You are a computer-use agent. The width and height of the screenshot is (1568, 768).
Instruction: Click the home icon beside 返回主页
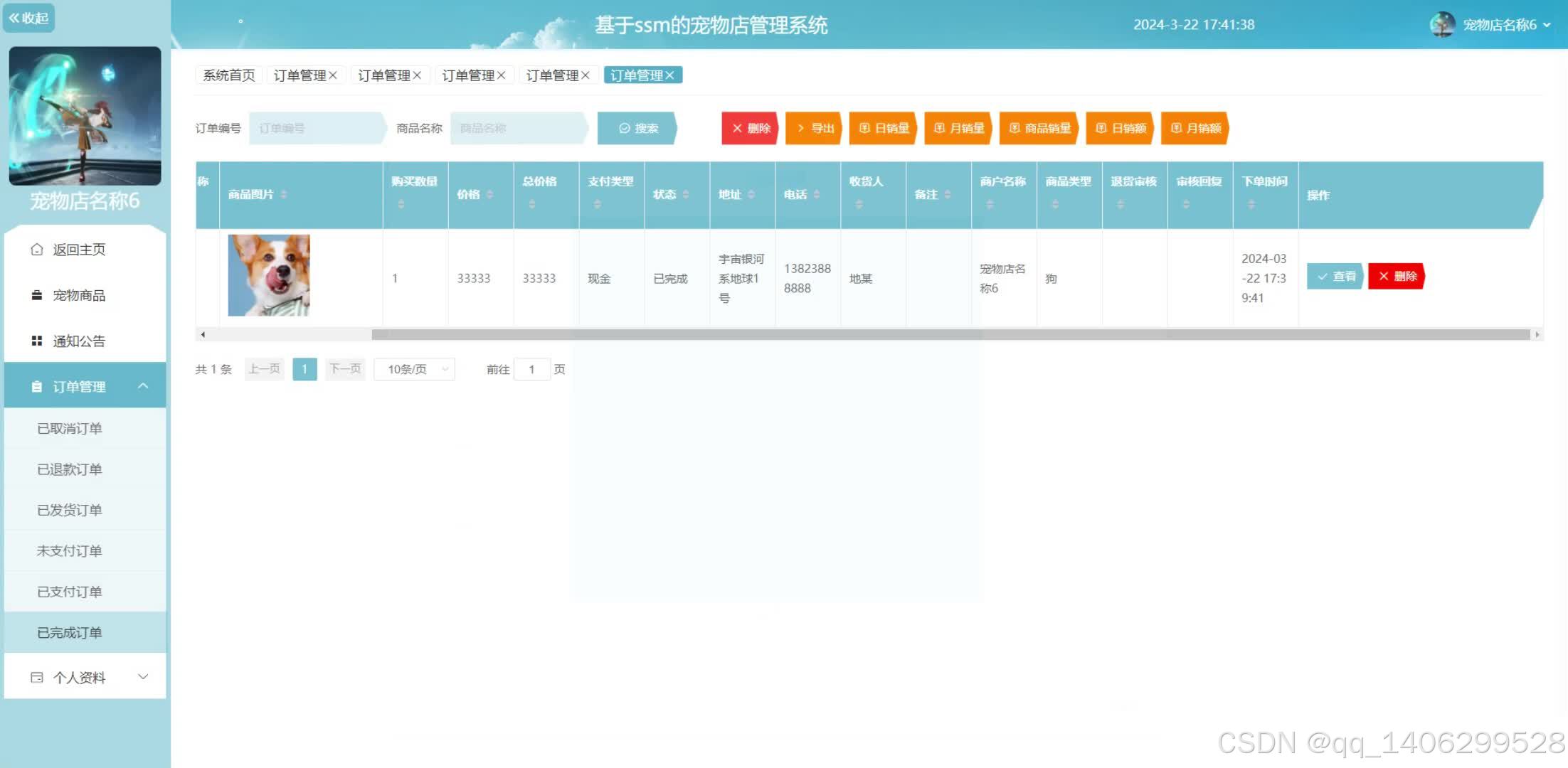pyautogui.click(x=37, y=250)
